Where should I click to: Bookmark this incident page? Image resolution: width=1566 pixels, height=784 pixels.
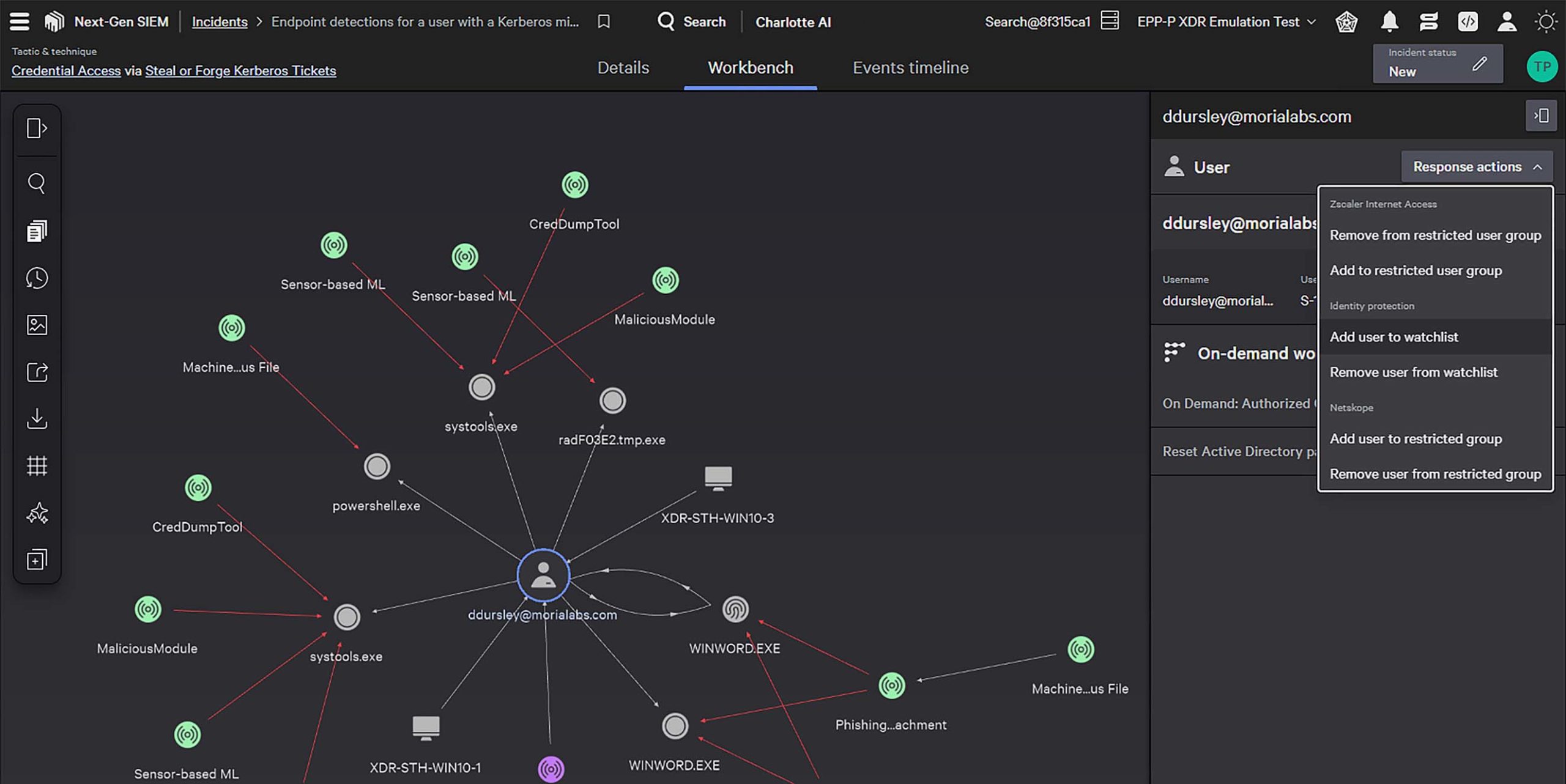coord(603,22)
